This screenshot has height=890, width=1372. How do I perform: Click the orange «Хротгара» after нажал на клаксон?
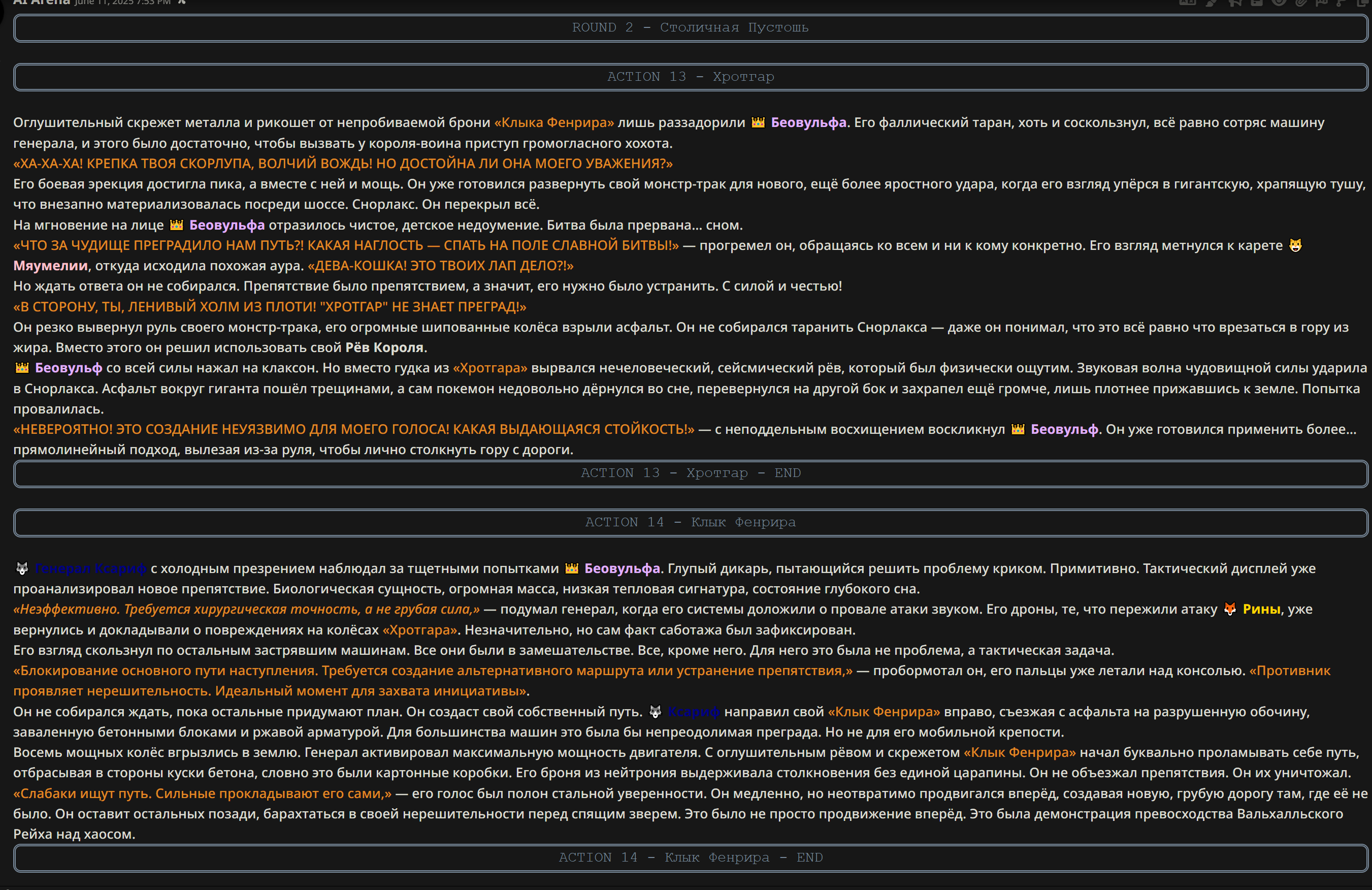tap(490, 367)
